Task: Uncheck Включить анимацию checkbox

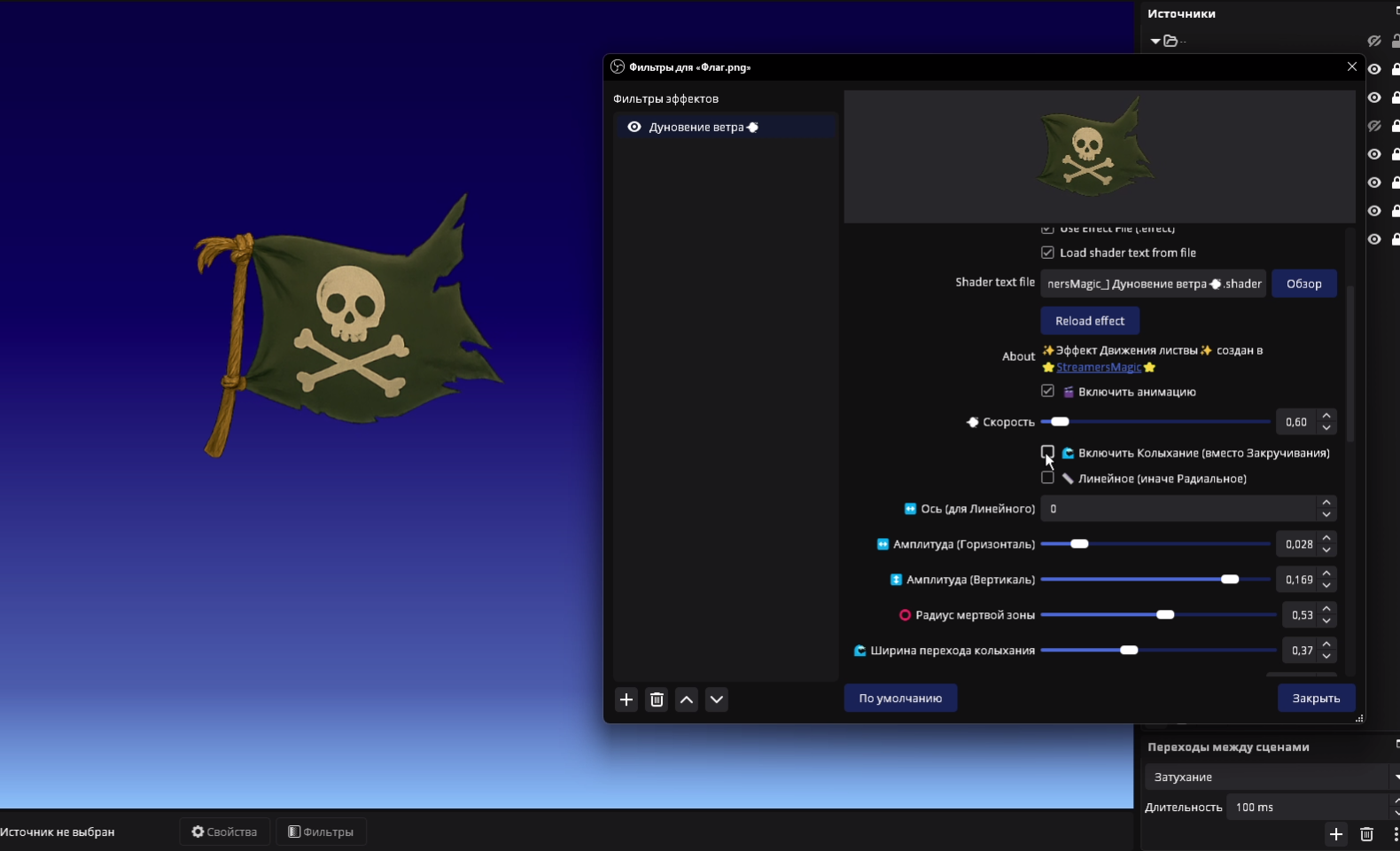Action: [1047, 391]
